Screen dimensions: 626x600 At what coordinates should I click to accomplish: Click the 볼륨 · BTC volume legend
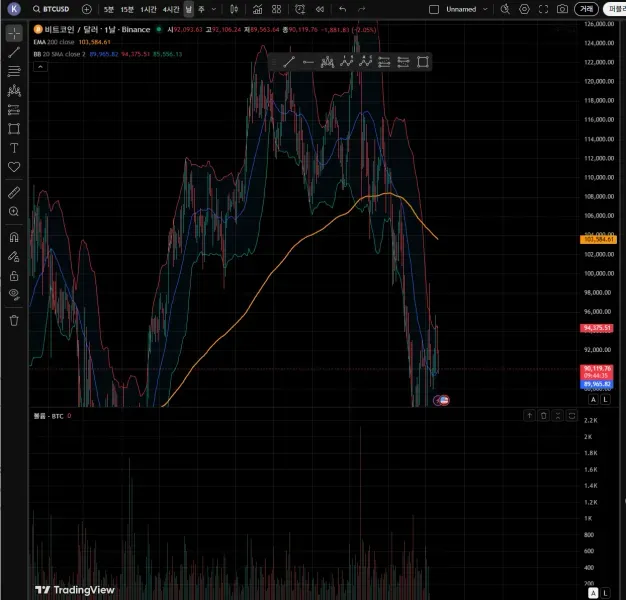pyautogui.click(x=49, y=416)
